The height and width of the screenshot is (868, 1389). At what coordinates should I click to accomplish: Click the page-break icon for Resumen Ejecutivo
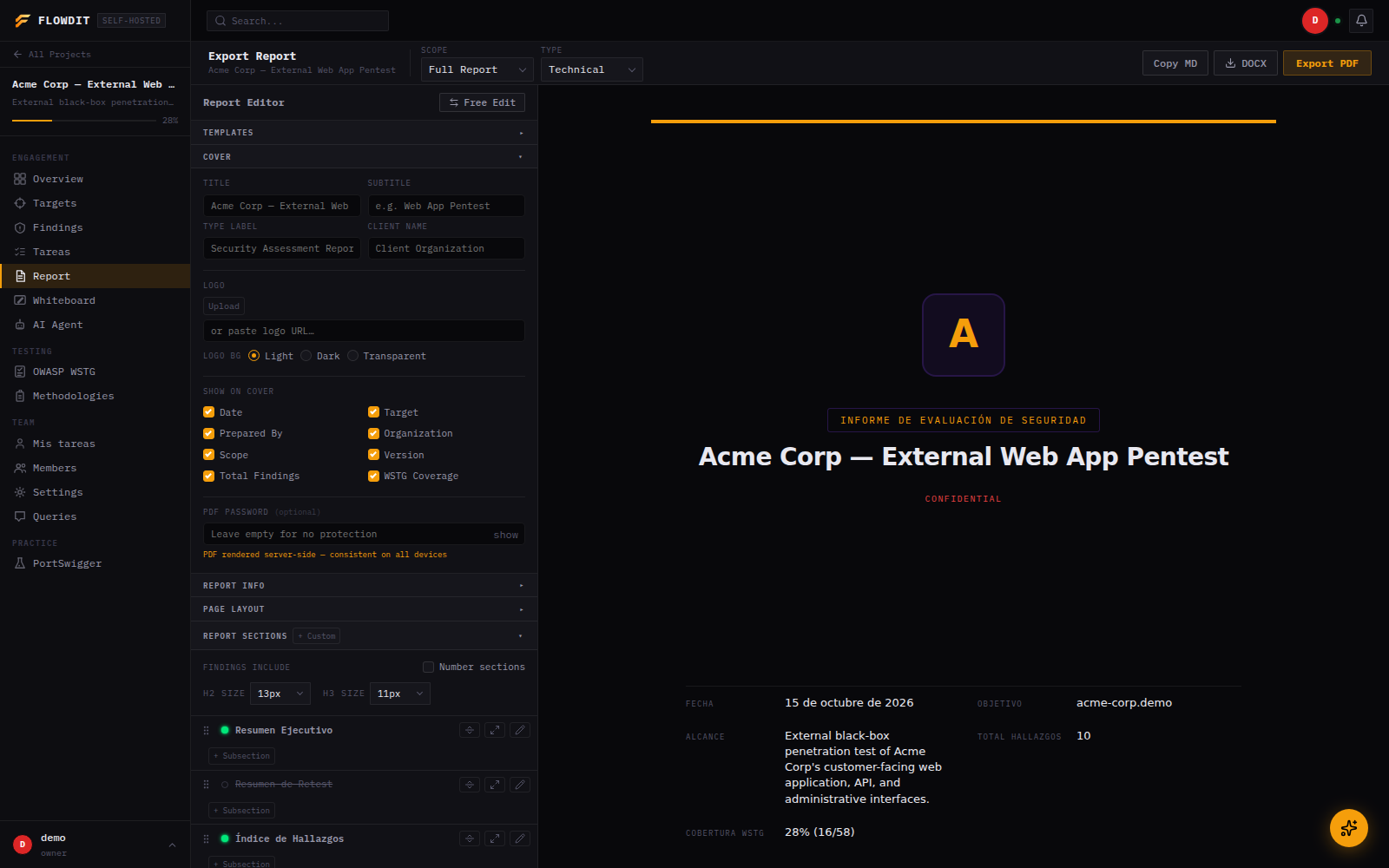(x=470, y=730)
